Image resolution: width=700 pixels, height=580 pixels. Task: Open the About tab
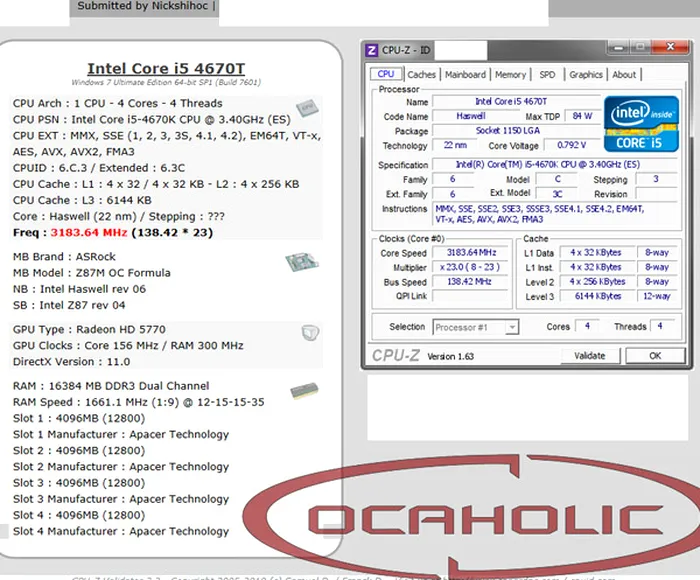pyautogui.click(x=624, y=75)
